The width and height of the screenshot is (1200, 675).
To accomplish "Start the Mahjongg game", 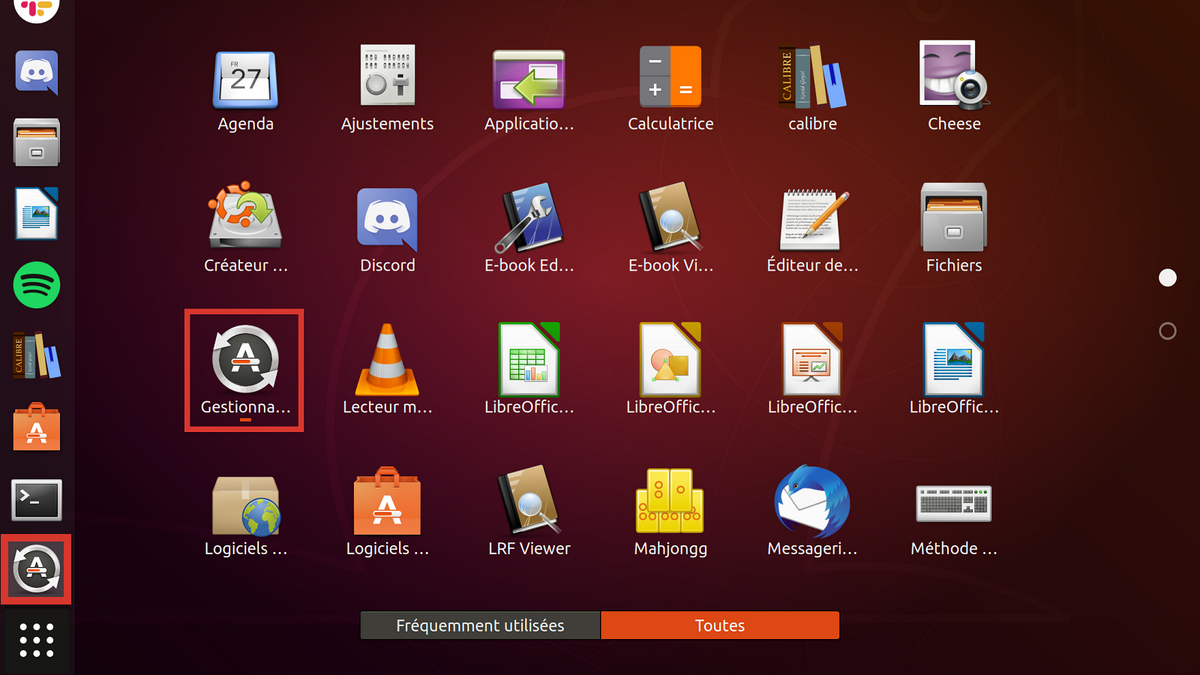I will (670, 501).
